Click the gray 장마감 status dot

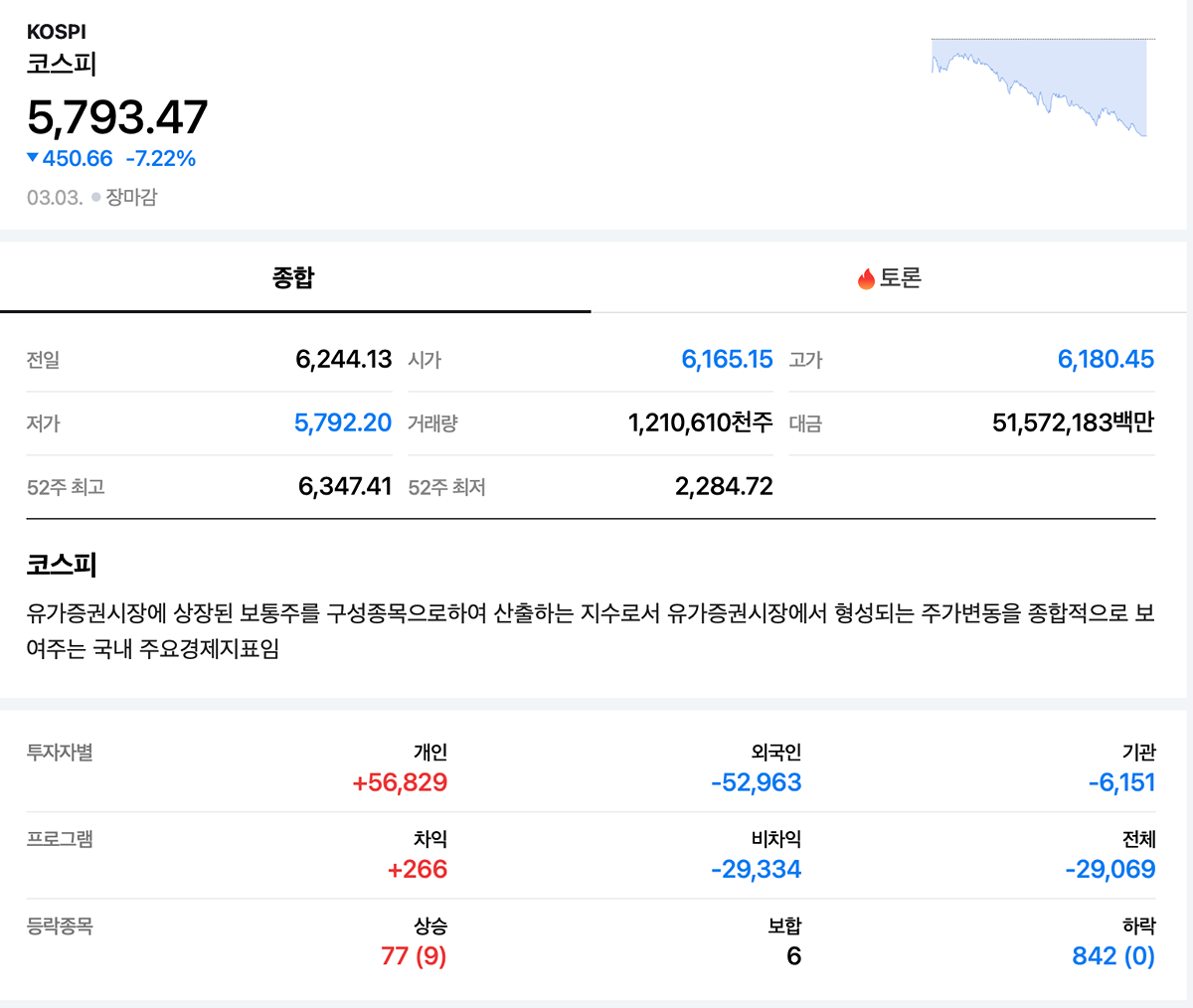tap(95, 198)
